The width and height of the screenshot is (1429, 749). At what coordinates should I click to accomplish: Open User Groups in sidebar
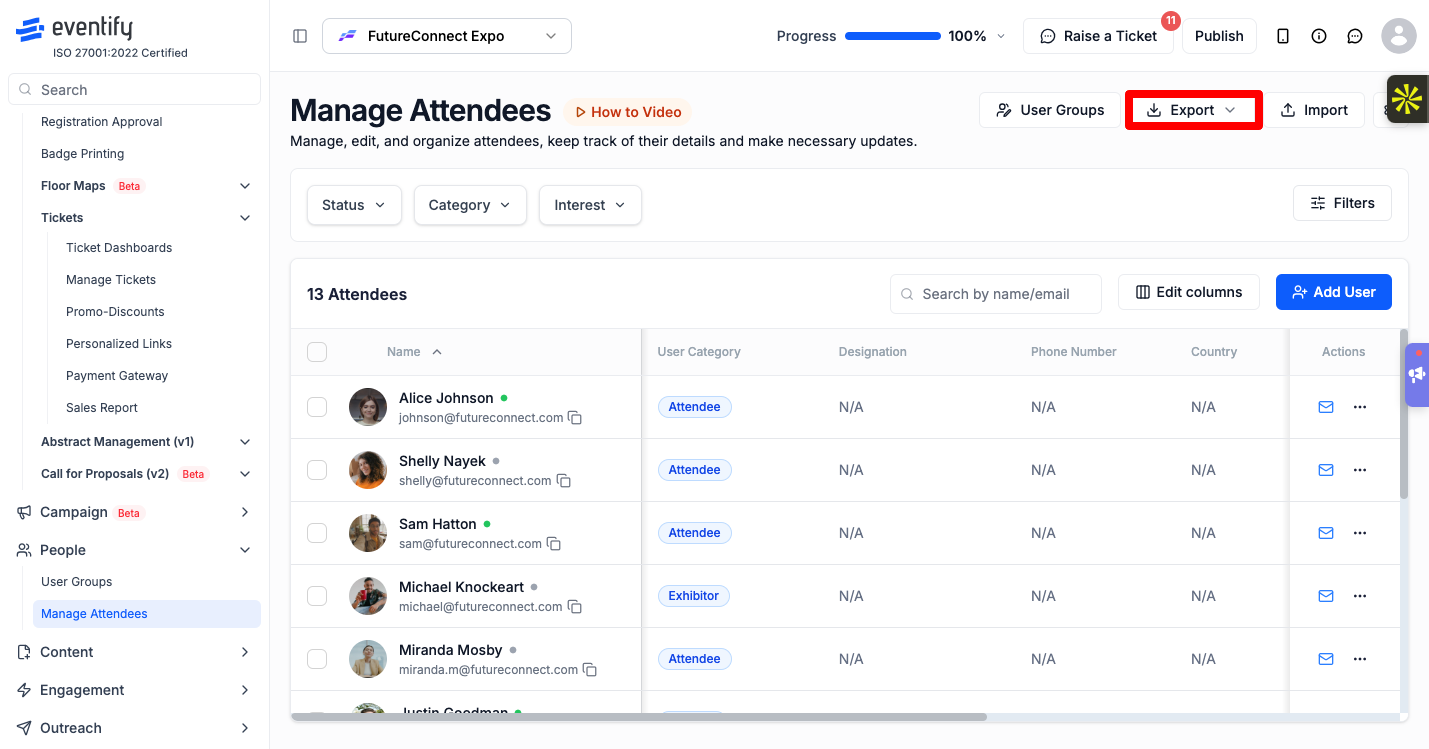tap(77, 582)
